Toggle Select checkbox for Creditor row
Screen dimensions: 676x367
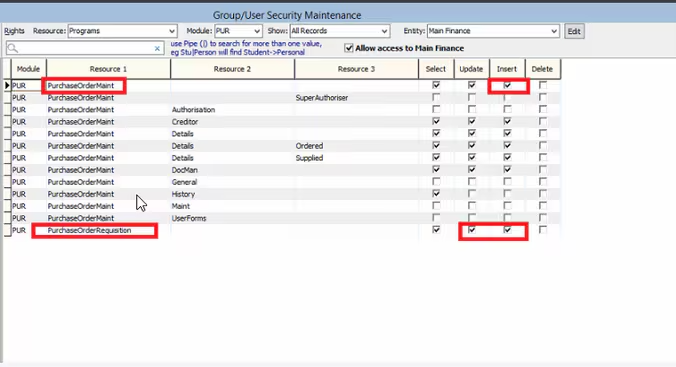coord(436,122)
